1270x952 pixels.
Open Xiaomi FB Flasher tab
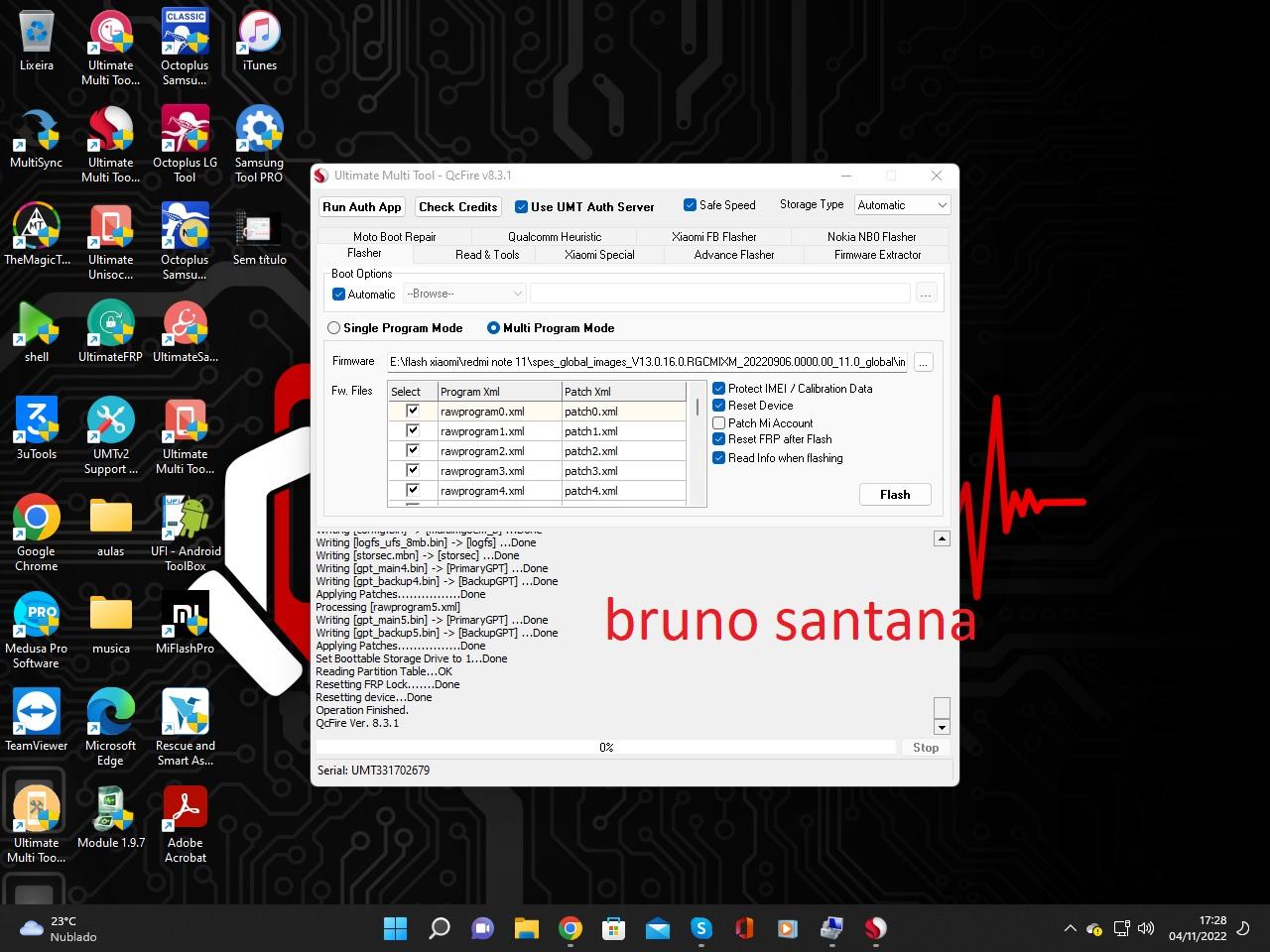tap(713, 237)
